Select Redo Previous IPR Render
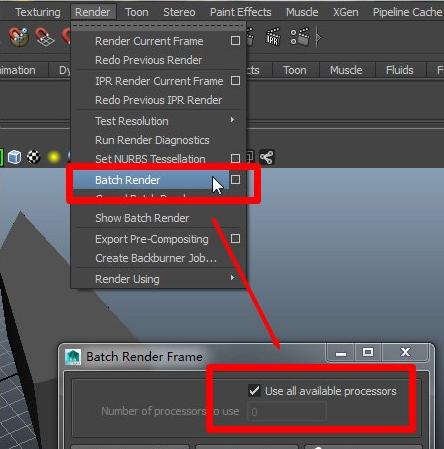This screenshot has height=449, width=444. (x=158, y=100)
